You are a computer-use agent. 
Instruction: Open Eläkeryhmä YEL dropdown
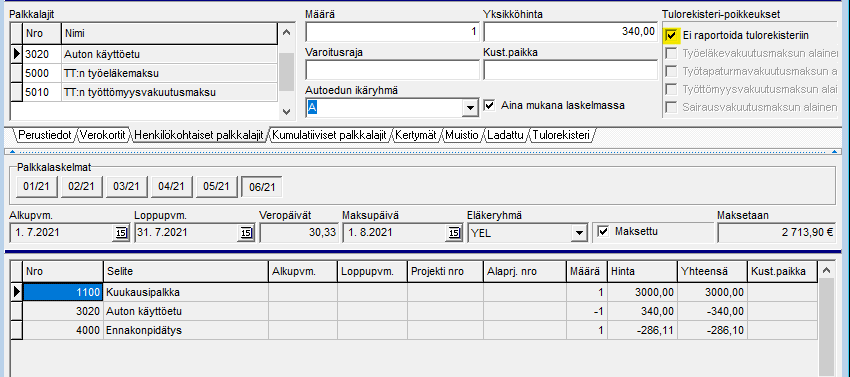(x=579, y=233)
